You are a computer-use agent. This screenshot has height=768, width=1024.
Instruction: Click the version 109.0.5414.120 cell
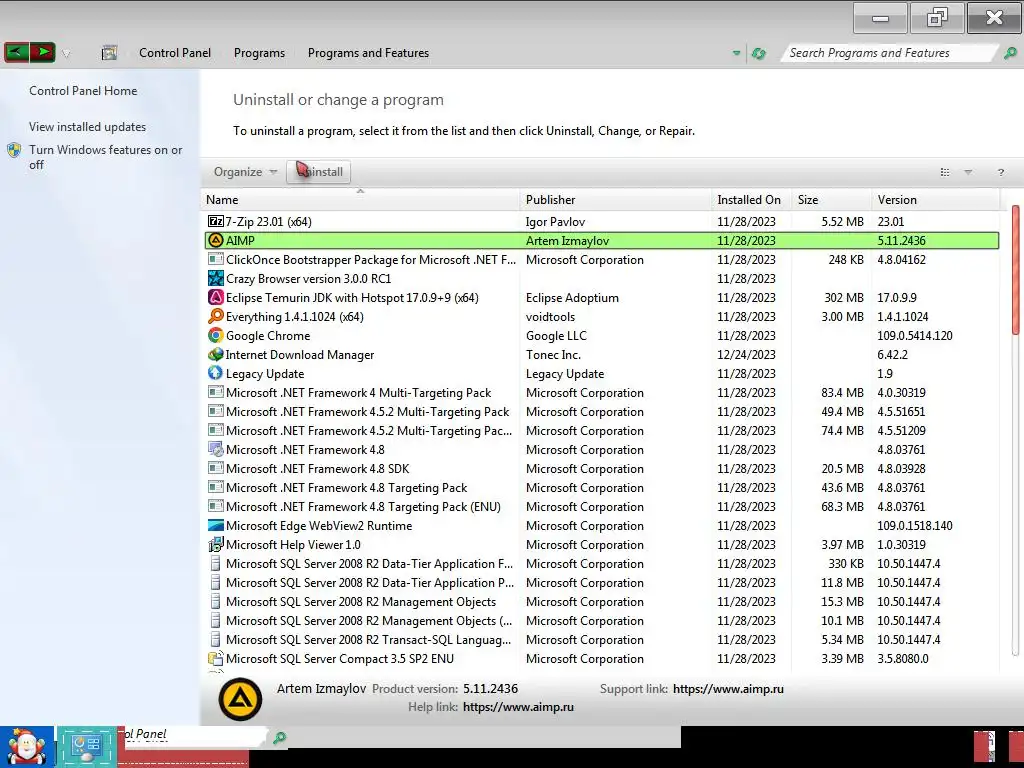[914, 335]
